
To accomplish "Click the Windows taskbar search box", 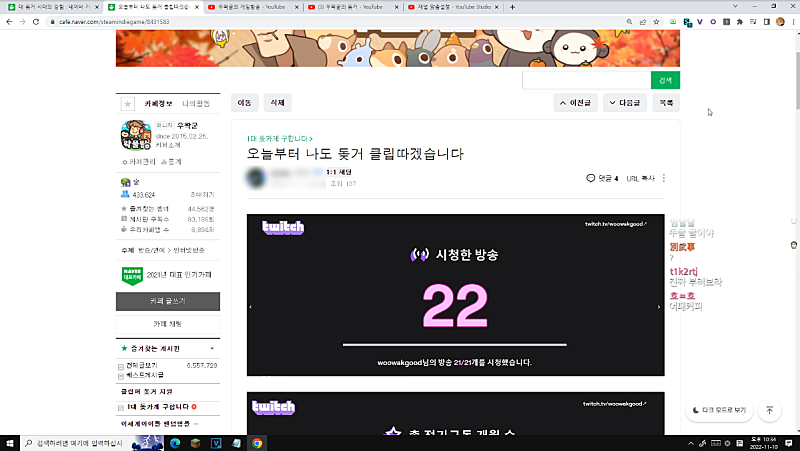I will (x=77, y=443).
